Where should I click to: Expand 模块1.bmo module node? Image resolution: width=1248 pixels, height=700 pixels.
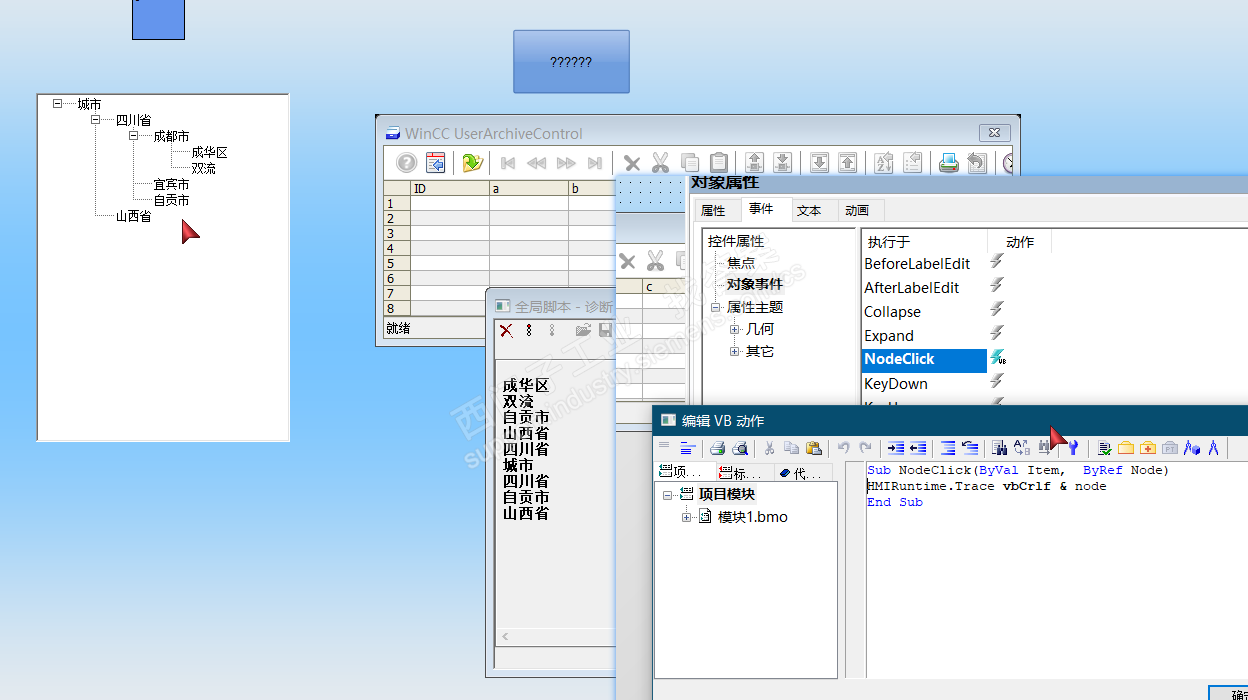(687, 517)
